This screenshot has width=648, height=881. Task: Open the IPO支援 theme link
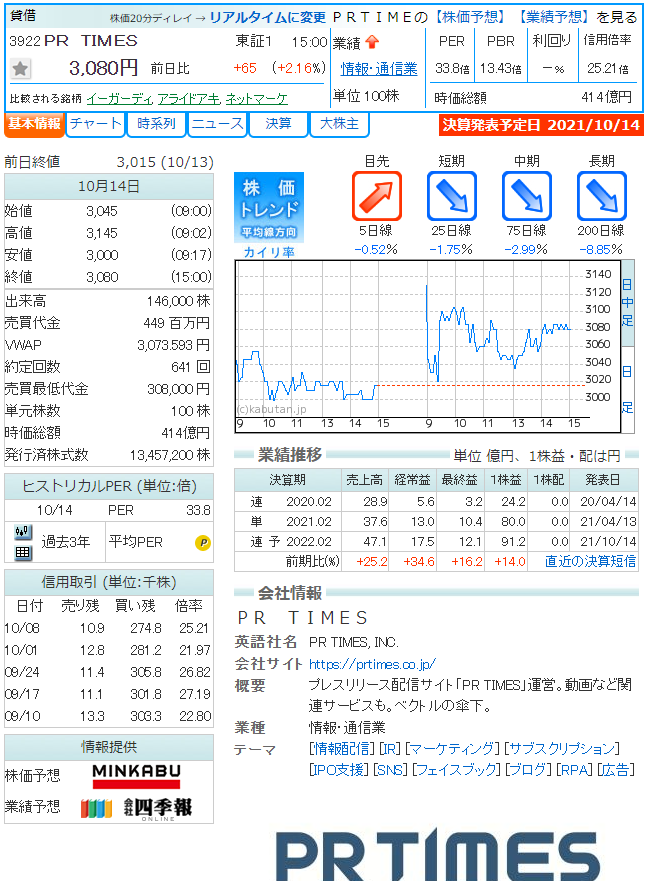point(339,770)
